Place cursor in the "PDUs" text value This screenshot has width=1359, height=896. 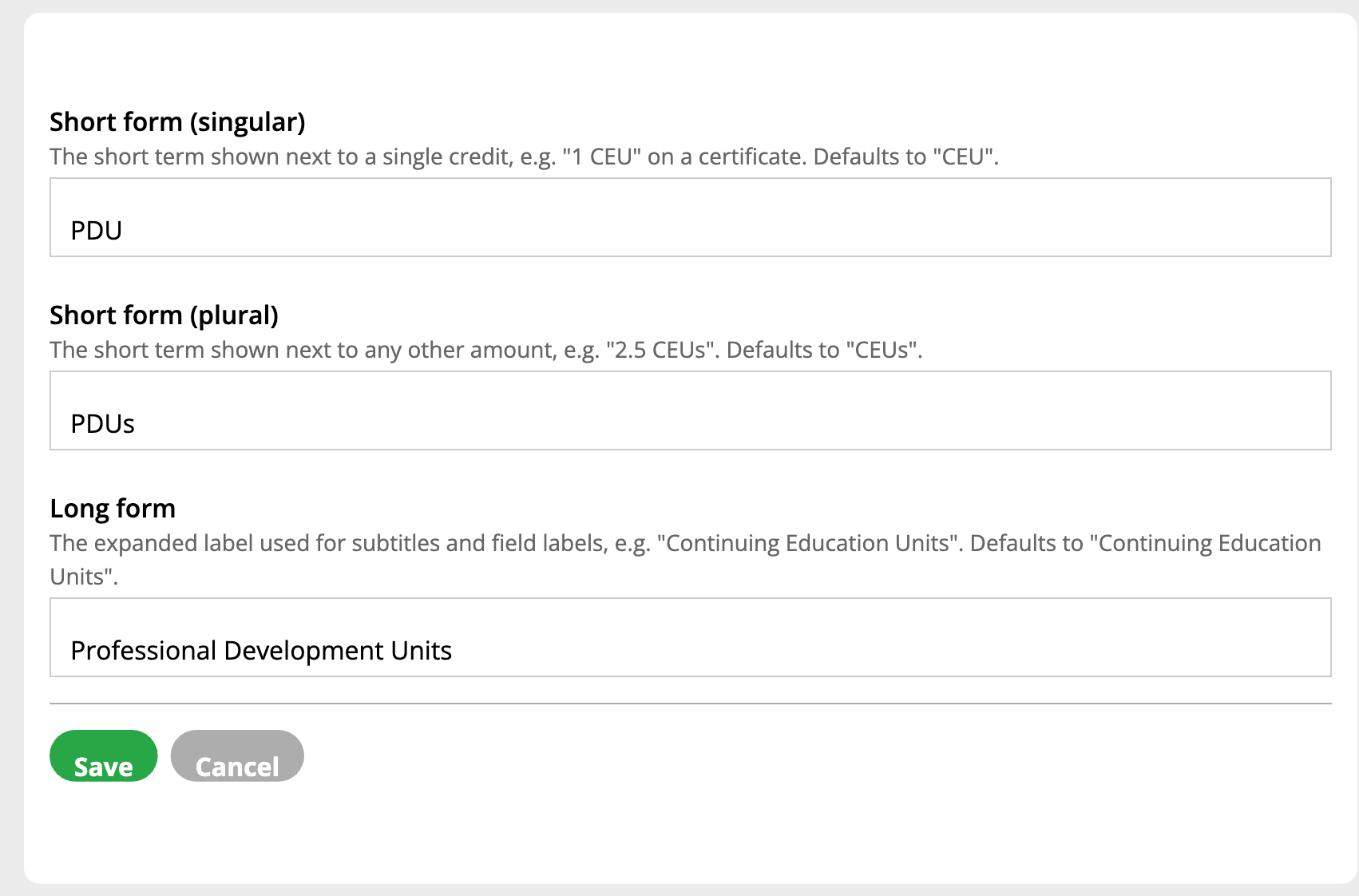[102, 424]
